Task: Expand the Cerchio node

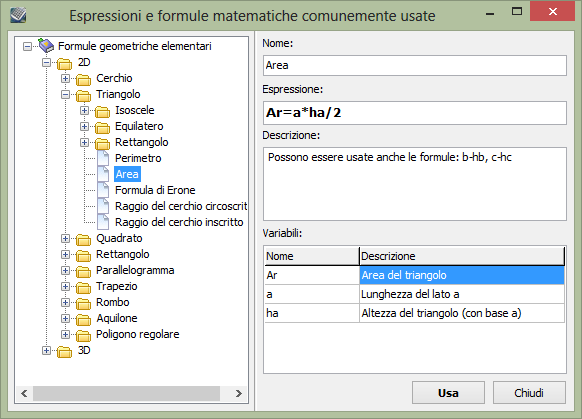Action: (x=65, y=78)
